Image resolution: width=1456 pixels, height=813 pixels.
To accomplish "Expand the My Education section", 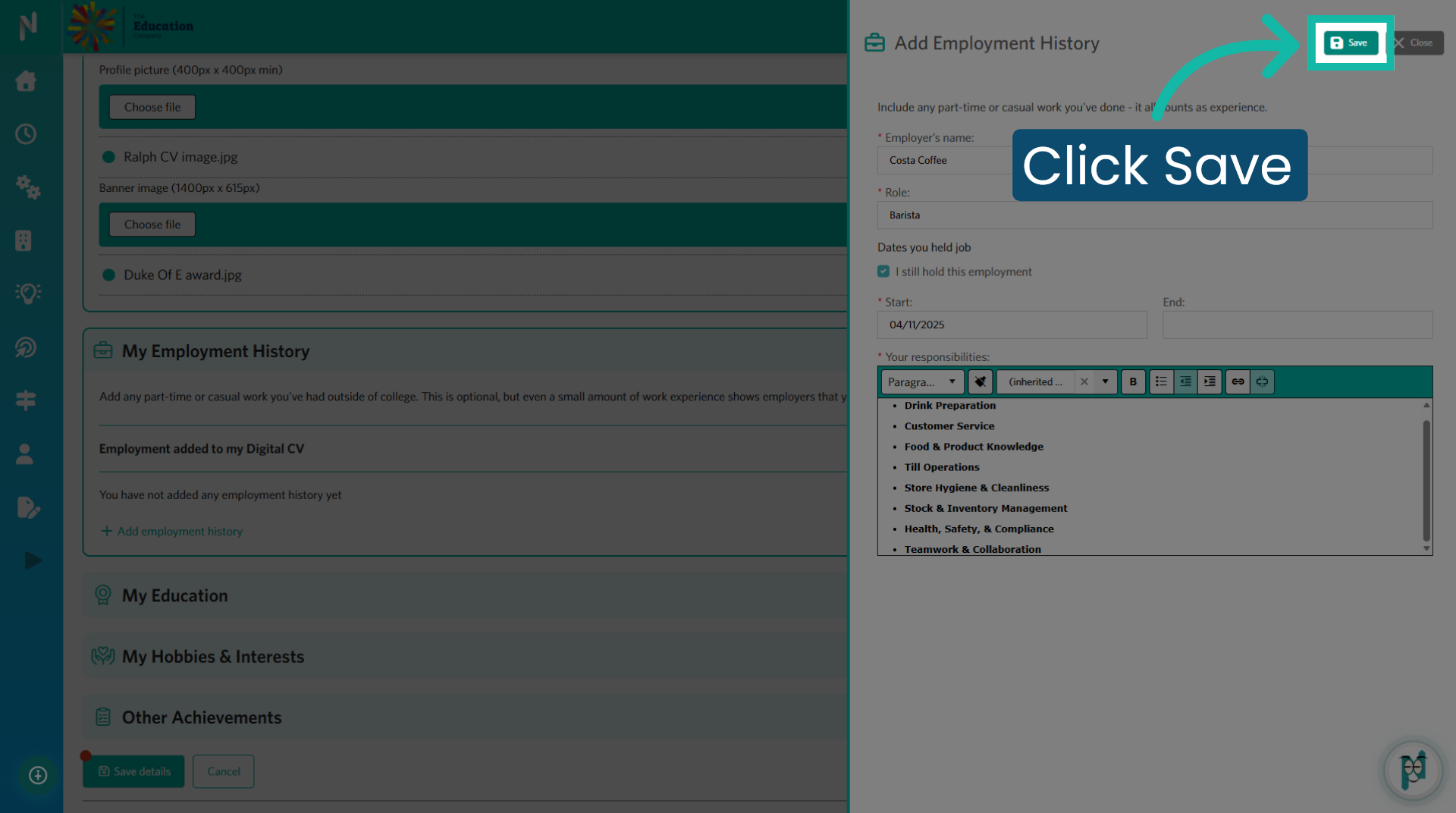I will click(x=464, y=595).
